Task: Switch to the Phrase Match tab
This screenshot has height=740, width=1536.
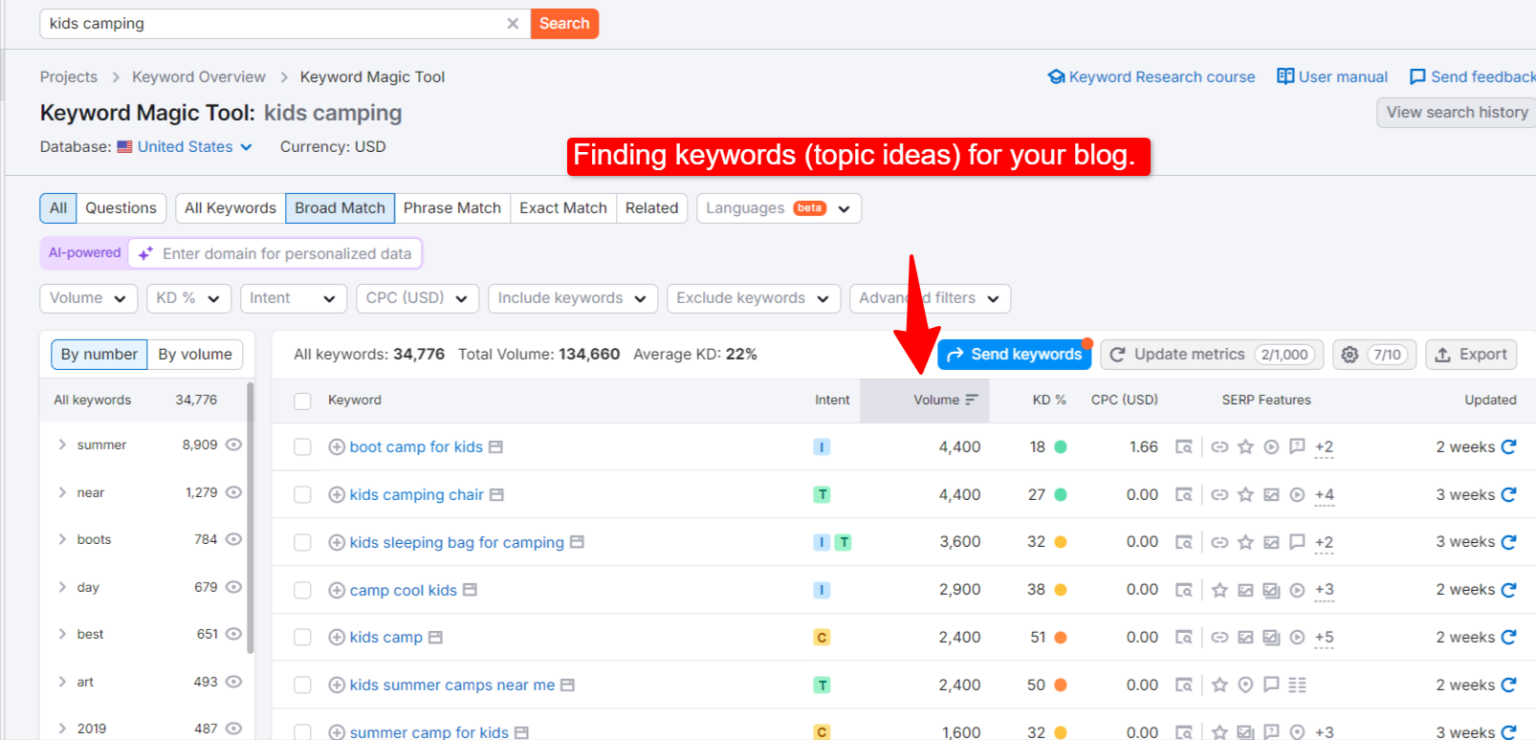Action: click(452, 208)
